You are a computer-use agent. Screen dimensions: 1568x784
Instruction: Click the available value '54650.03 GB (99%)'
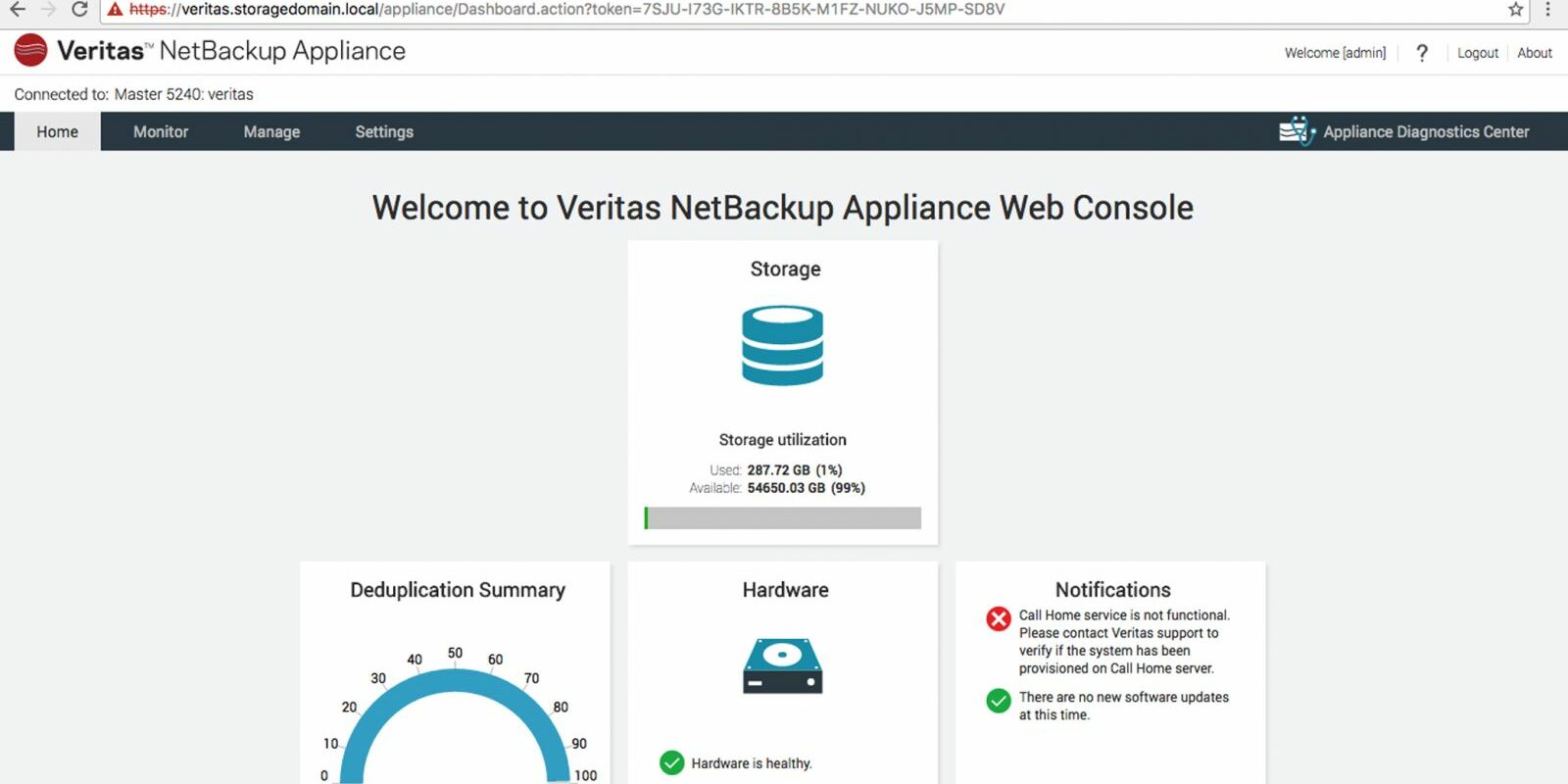pos(806,488)
